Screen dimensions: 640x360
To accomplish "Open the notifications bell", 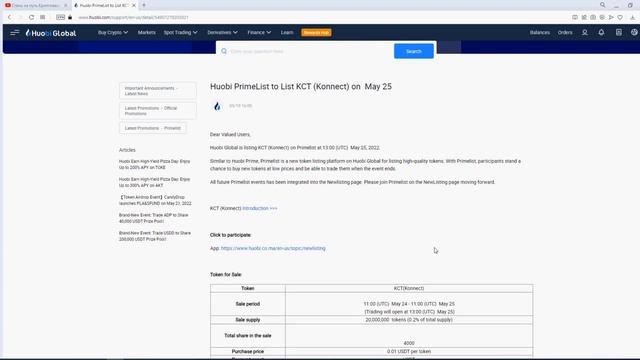I will 601,32.
